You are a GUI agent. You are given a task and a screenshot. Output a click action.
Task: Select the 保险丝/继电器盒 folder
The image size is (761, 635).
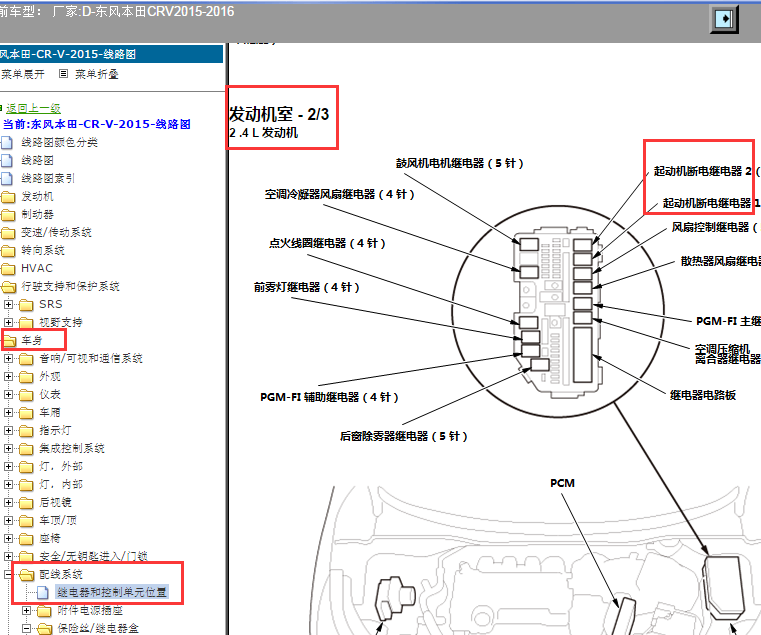pos(98,628)
